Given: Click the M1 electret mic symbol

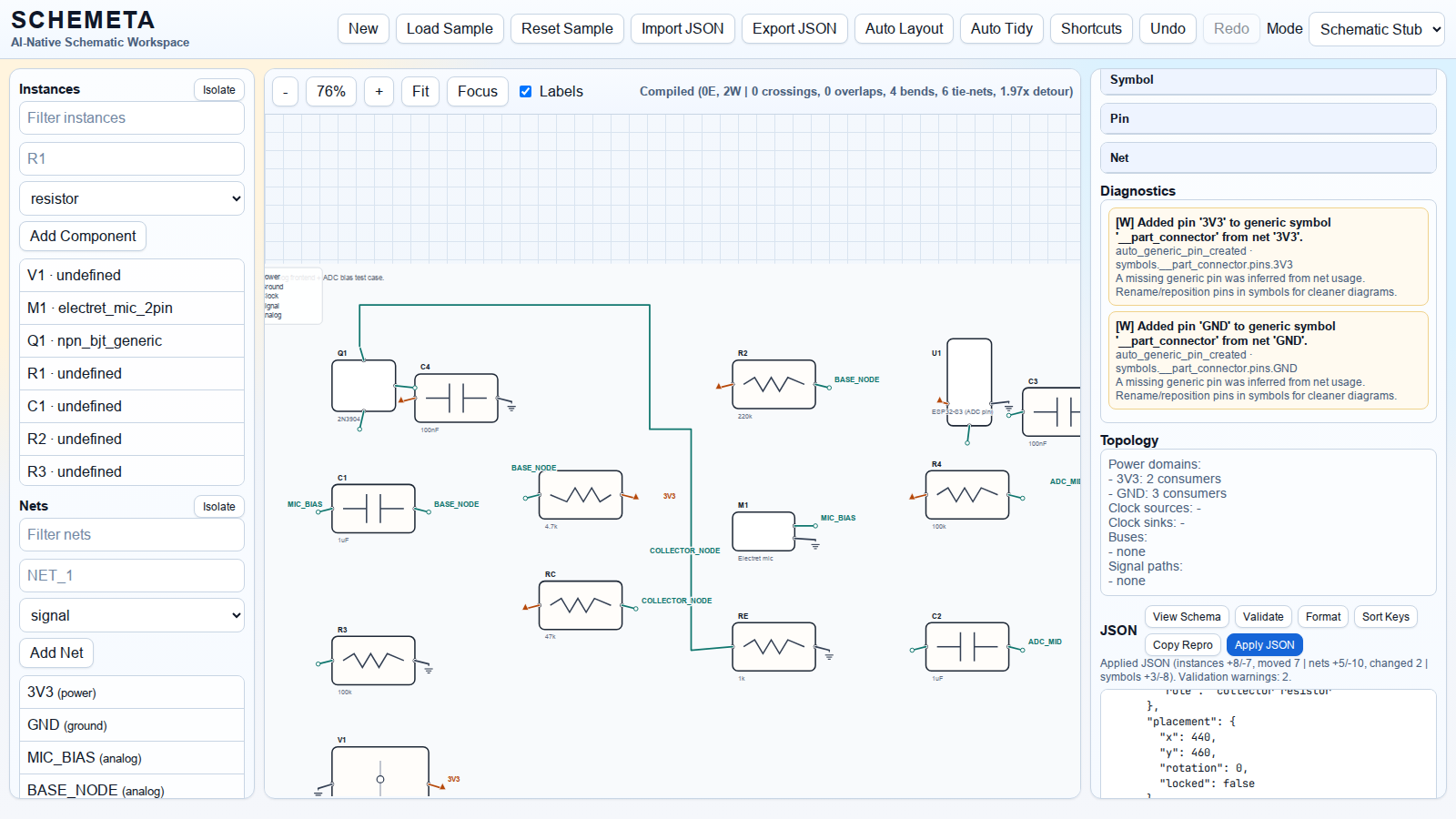Looking at the screenshot, I should [x=763, y=531].
